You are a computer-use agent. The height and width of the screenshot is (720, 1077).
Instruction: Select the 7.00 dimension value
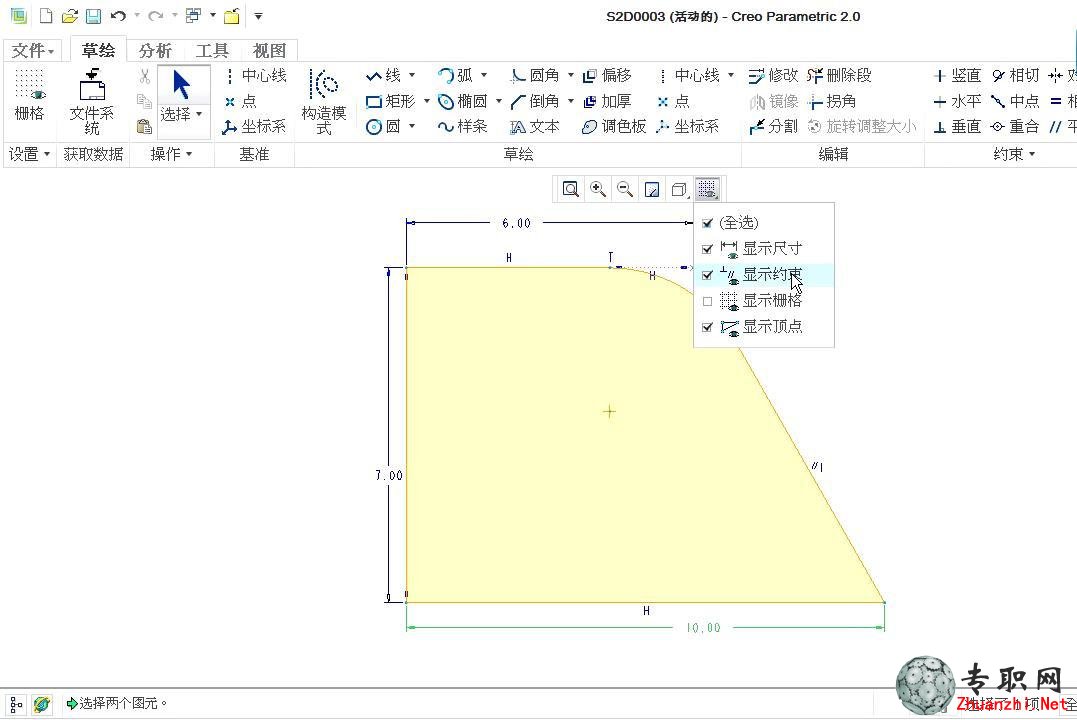(x=389, y=475)
